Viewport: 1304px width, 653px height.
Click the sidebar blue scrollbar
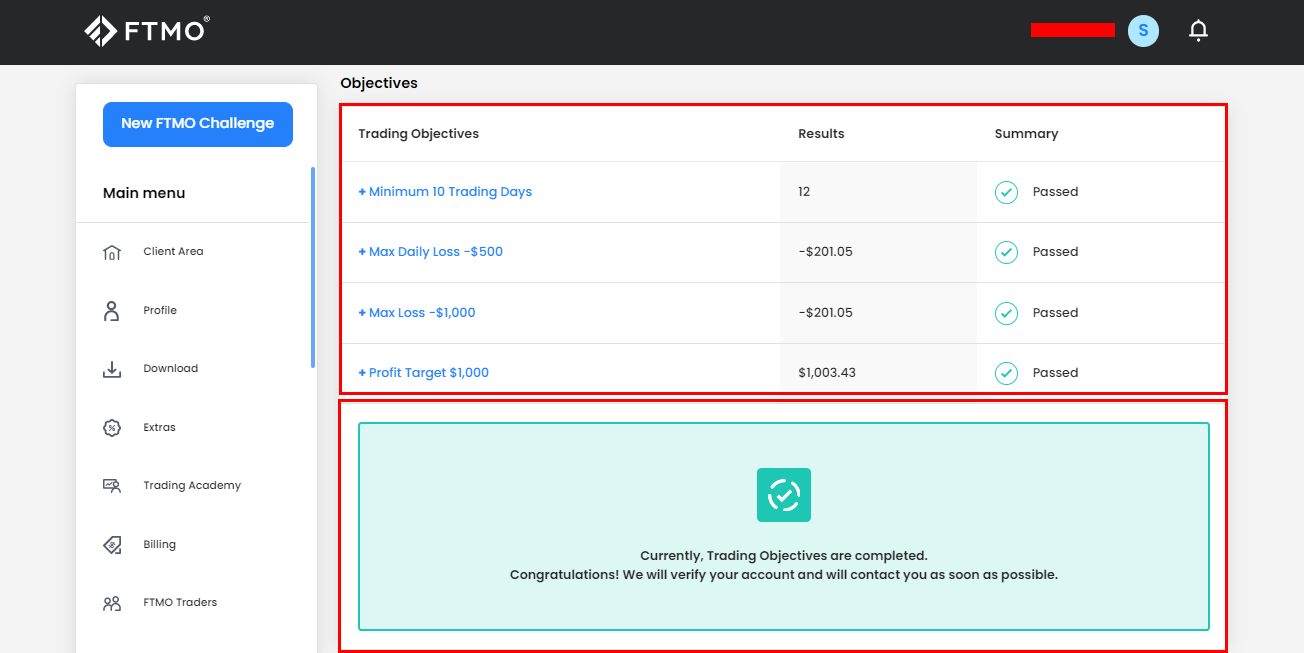point(313,268)
